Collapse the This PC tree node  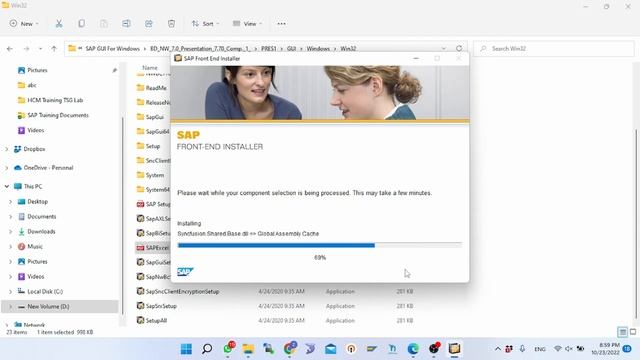(x=7, y=187)
